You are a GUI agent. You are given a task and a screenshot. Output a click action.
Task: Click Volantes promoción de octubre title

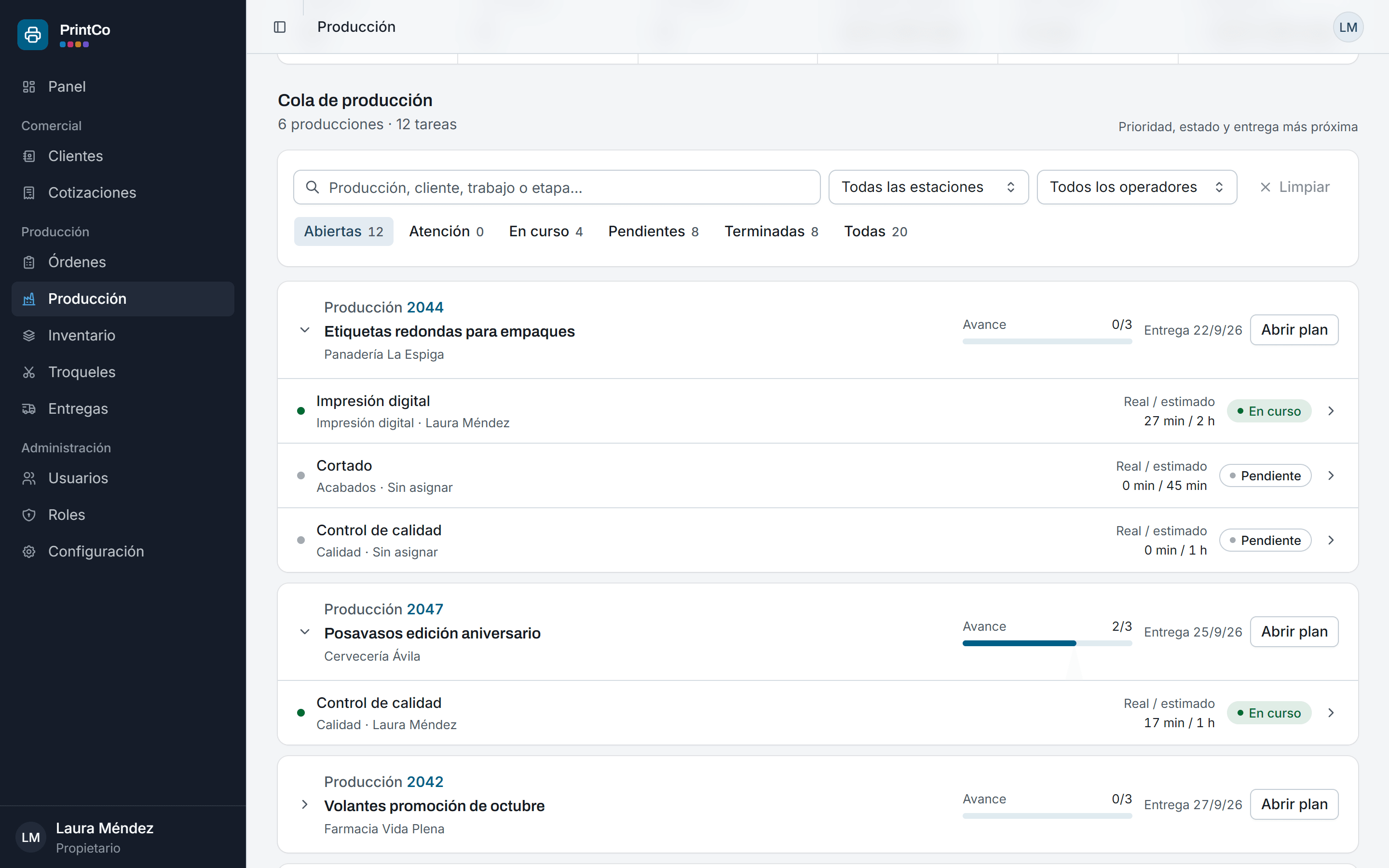(x=434, y=807)
